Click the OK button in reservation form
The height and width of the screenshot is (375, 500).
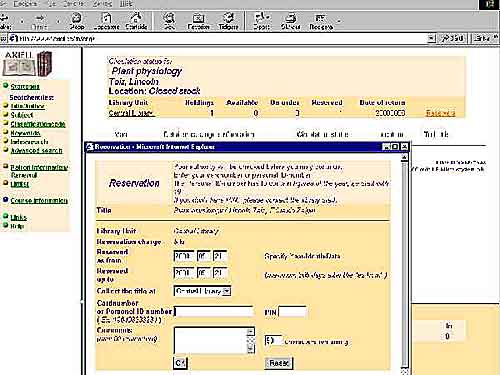[x=180, y=363]
